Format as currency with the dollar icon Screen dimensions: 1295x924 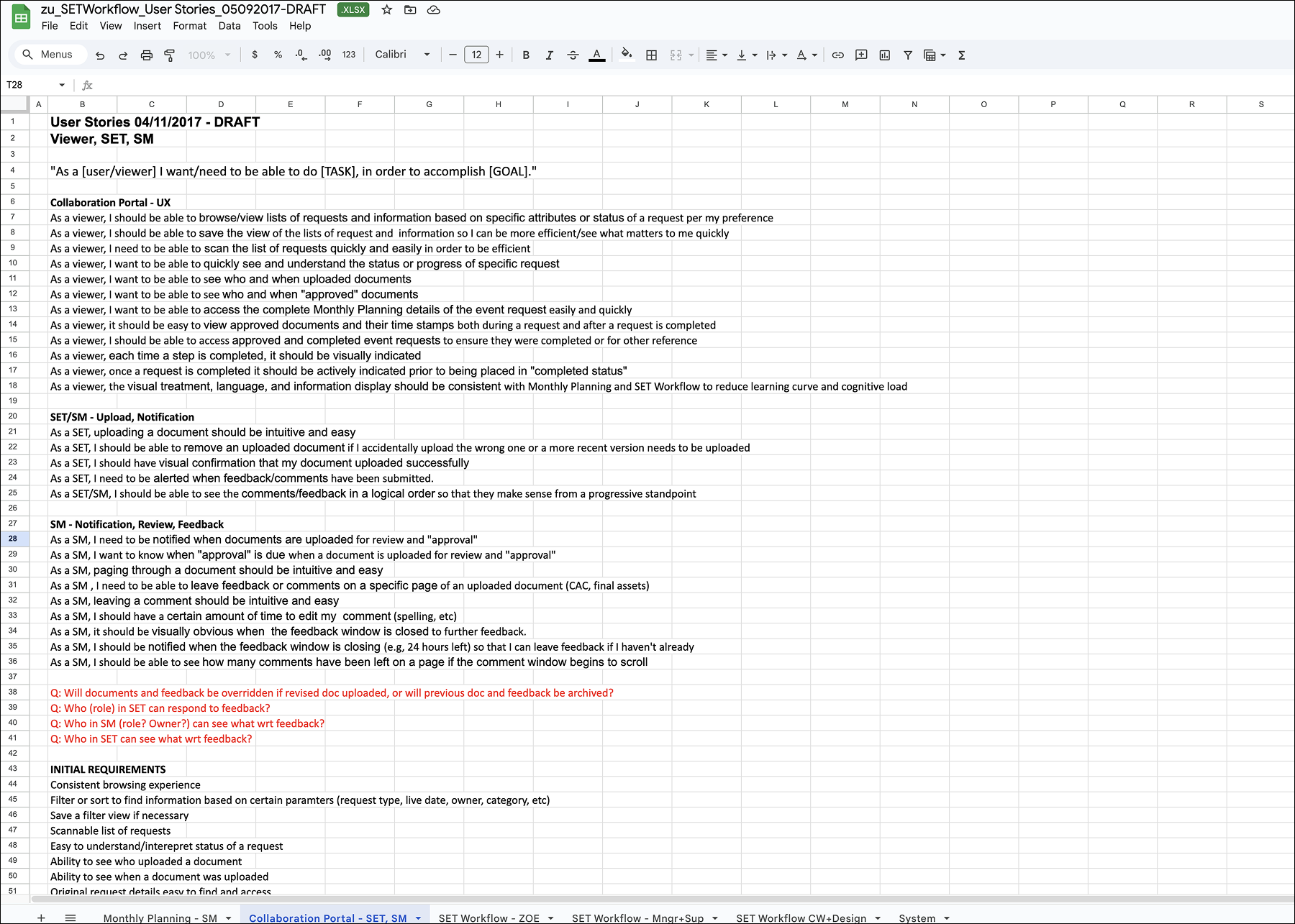point(255,55)
